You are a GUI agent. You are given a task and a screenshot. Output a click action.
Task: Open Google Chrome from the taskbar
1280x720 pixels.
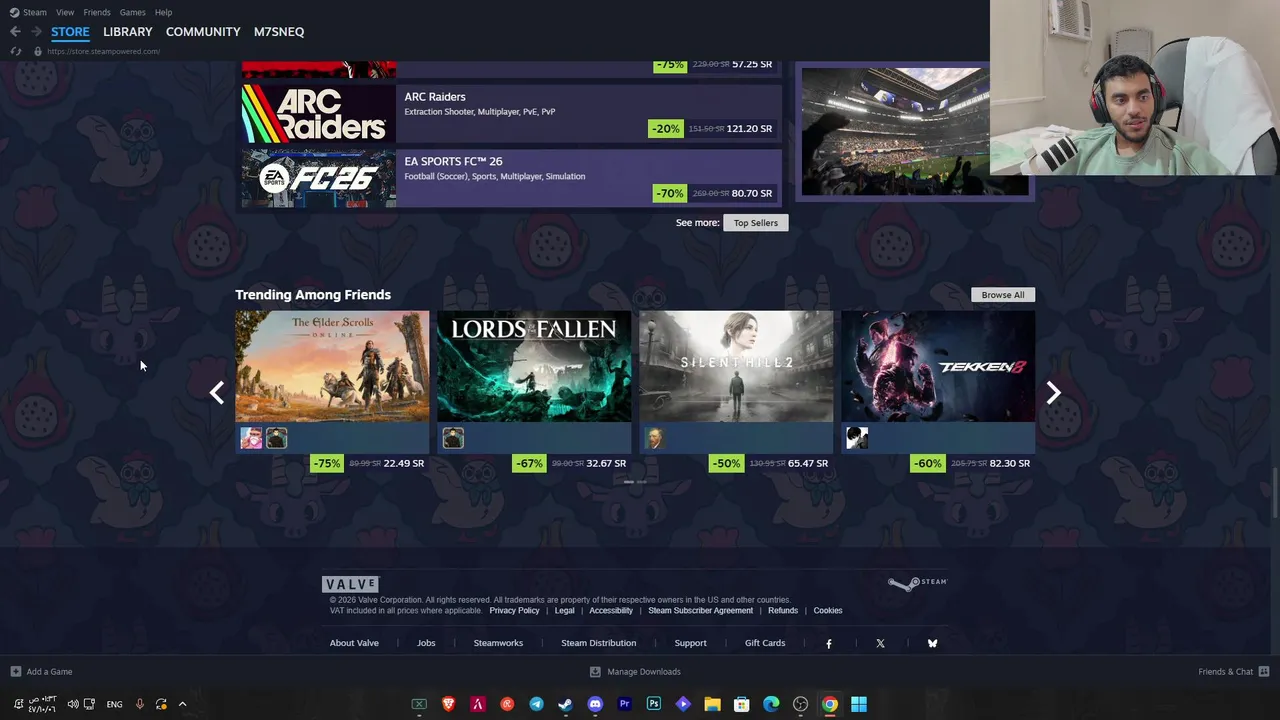[830, 704]
